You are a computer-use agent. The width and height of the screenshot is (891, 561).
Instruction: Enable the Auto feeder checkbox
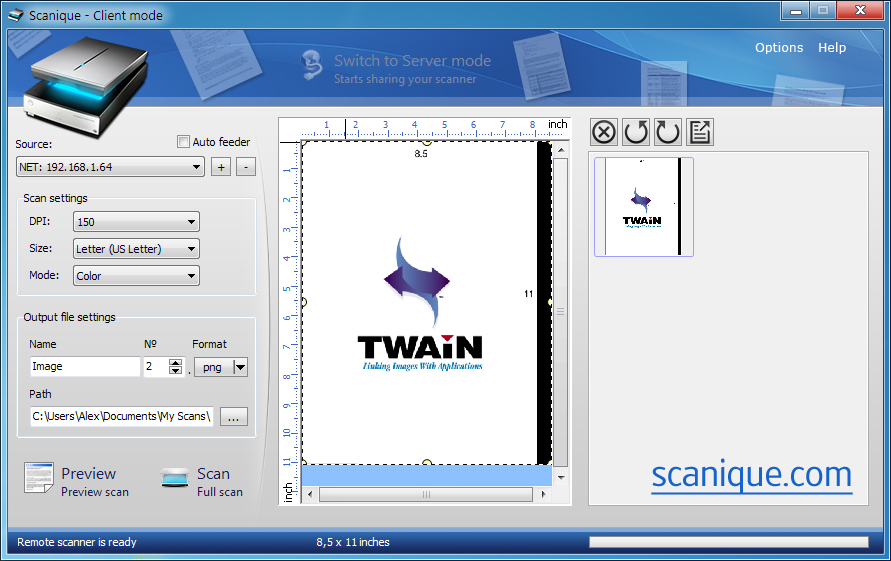tap(183, 142)
